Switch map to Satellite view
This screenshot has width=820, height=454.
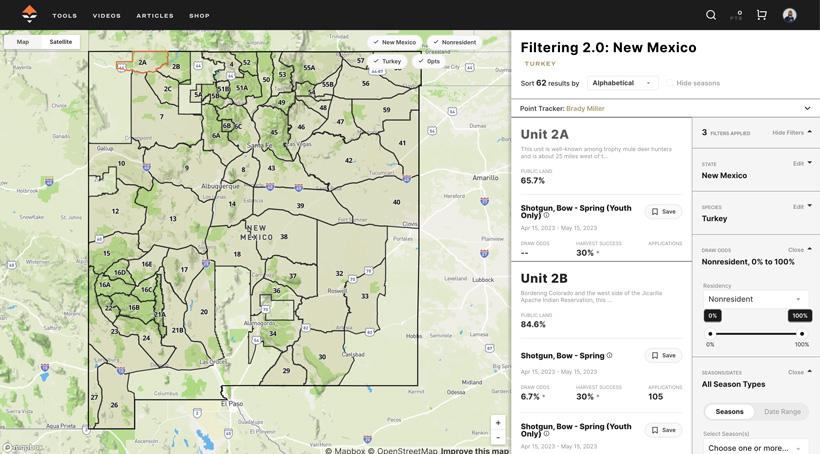tap(61, 42)
